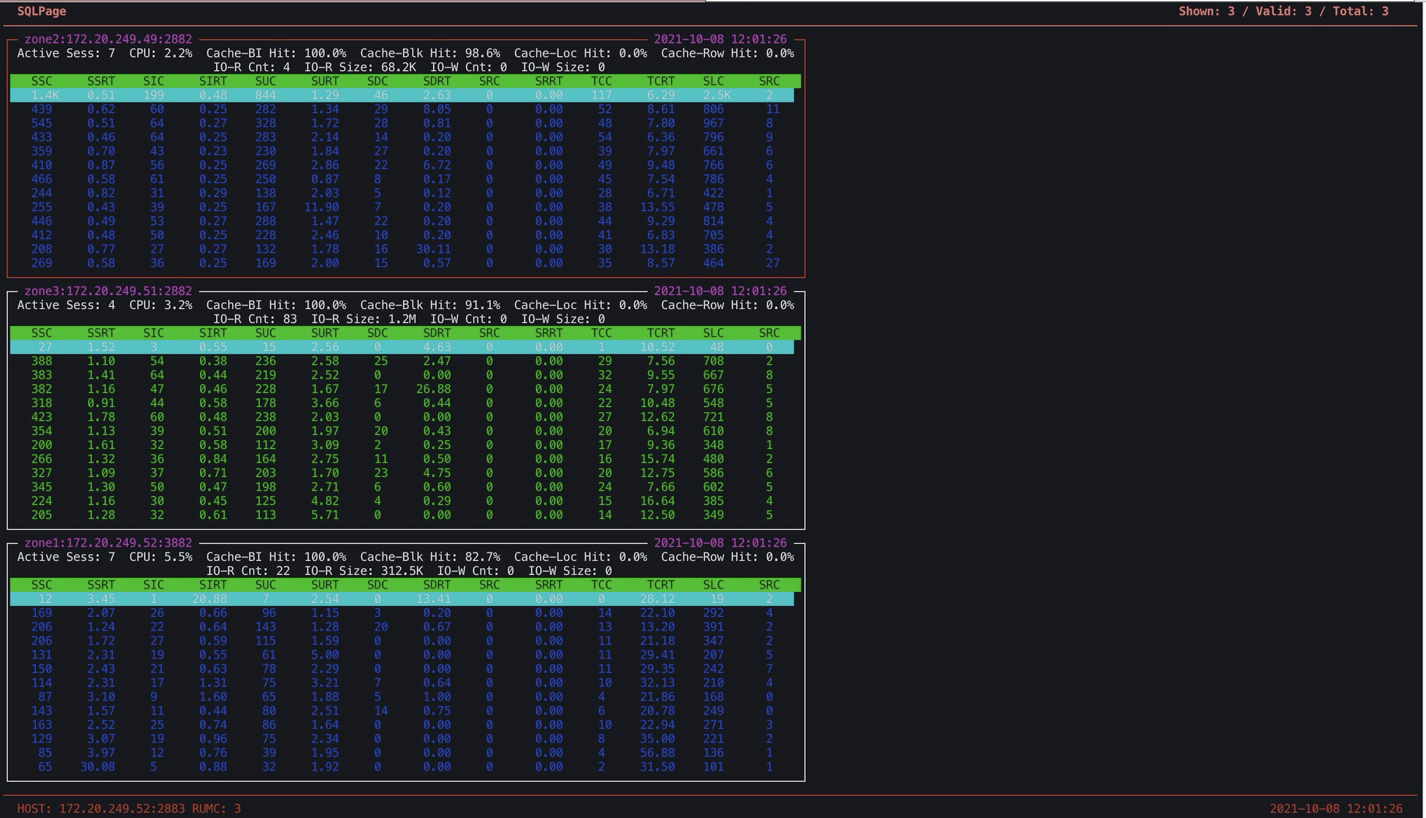Click the SURT column header in zone3 table

(325, 332)
